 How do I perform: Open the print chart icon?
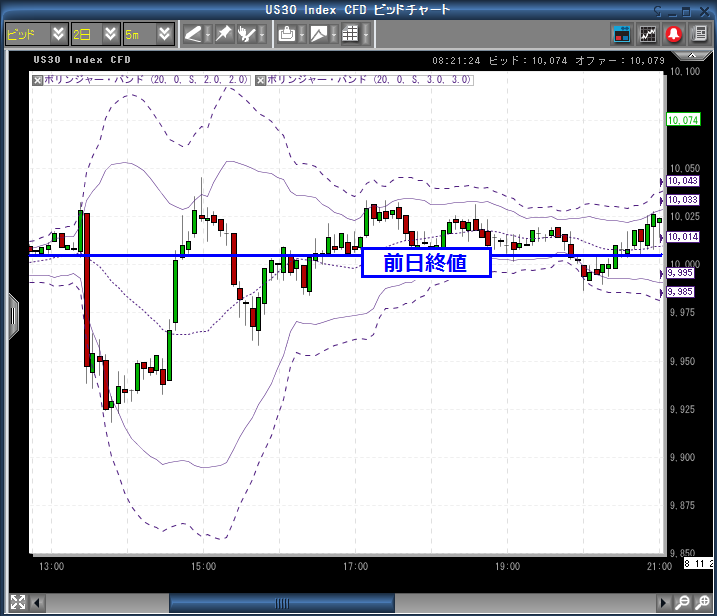(287, 34)
